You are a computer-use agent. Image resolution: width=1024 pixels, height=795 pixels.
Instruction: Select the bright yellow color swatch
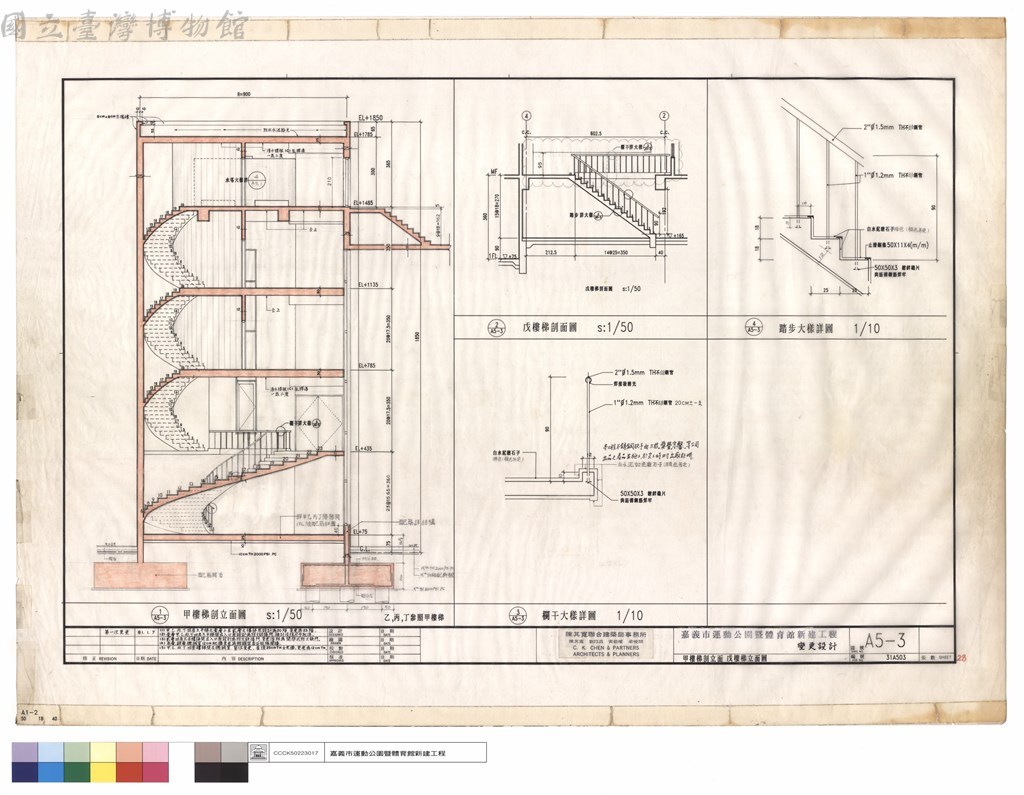tap(103, 772)
